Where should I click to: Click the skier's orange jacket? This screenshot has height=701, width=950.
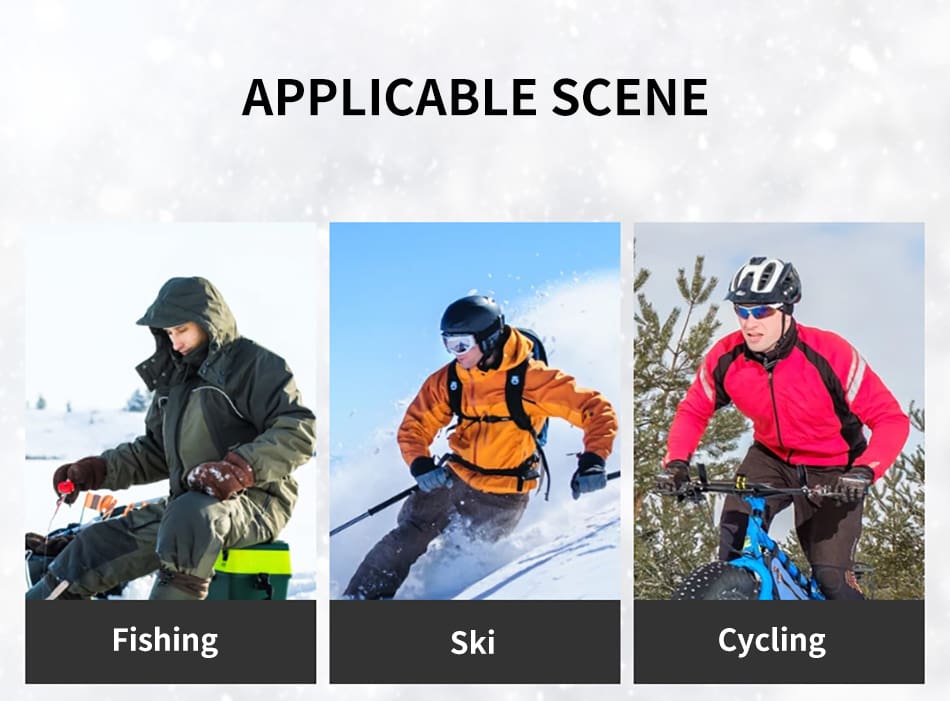click(503, 418)
